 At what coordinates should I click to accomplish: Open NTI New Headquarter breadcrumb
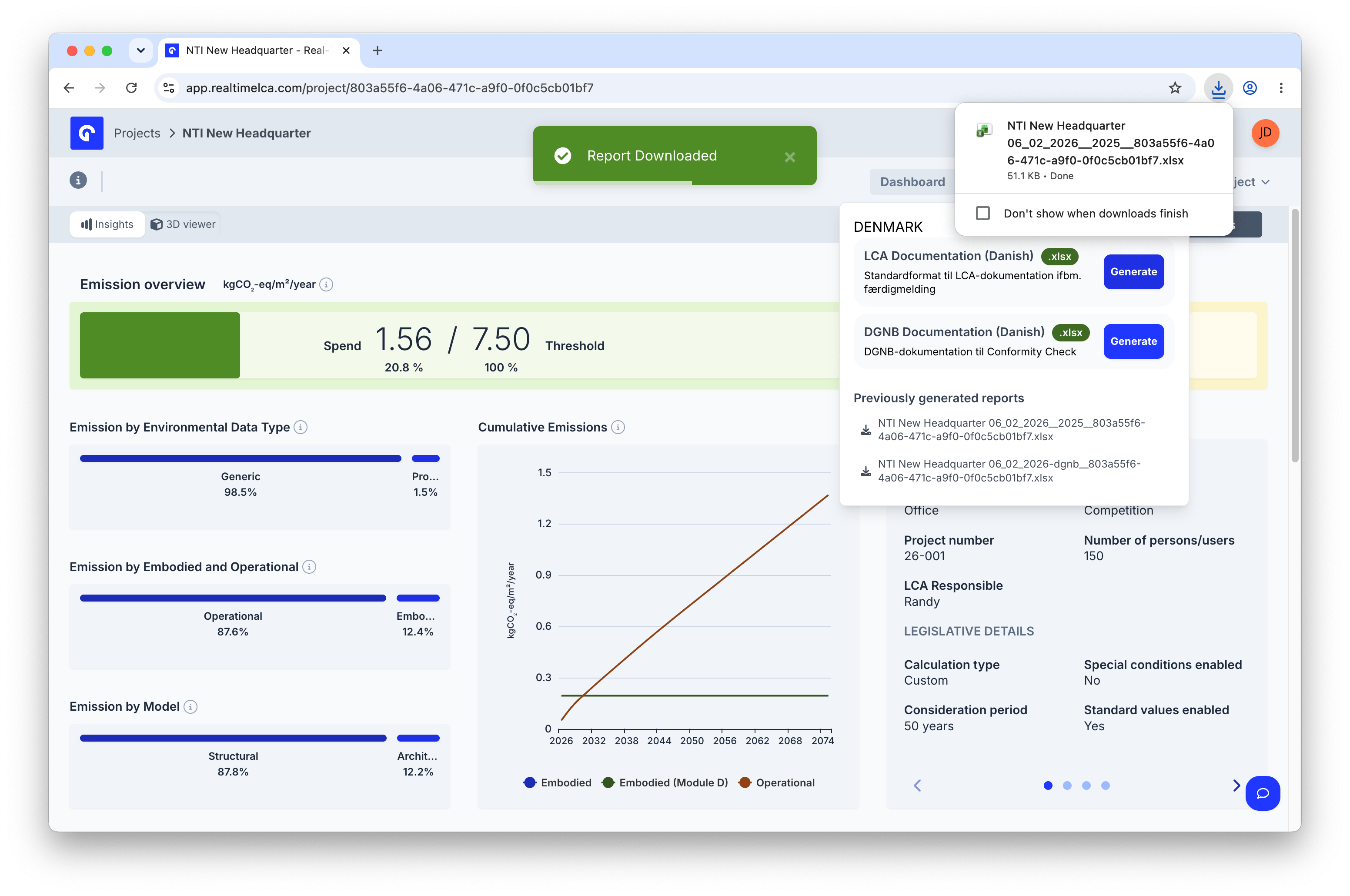246,133
